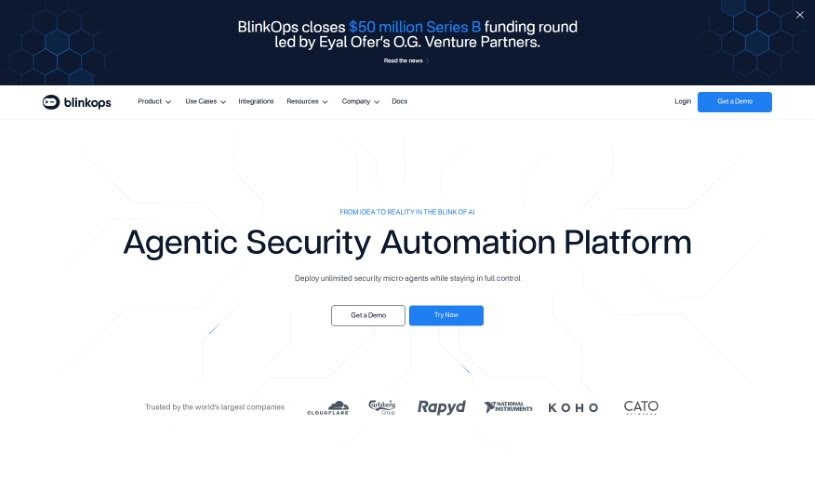815x480 pixels.
Task: Click the KOHO logo
Action: click(x=573, y=408)
